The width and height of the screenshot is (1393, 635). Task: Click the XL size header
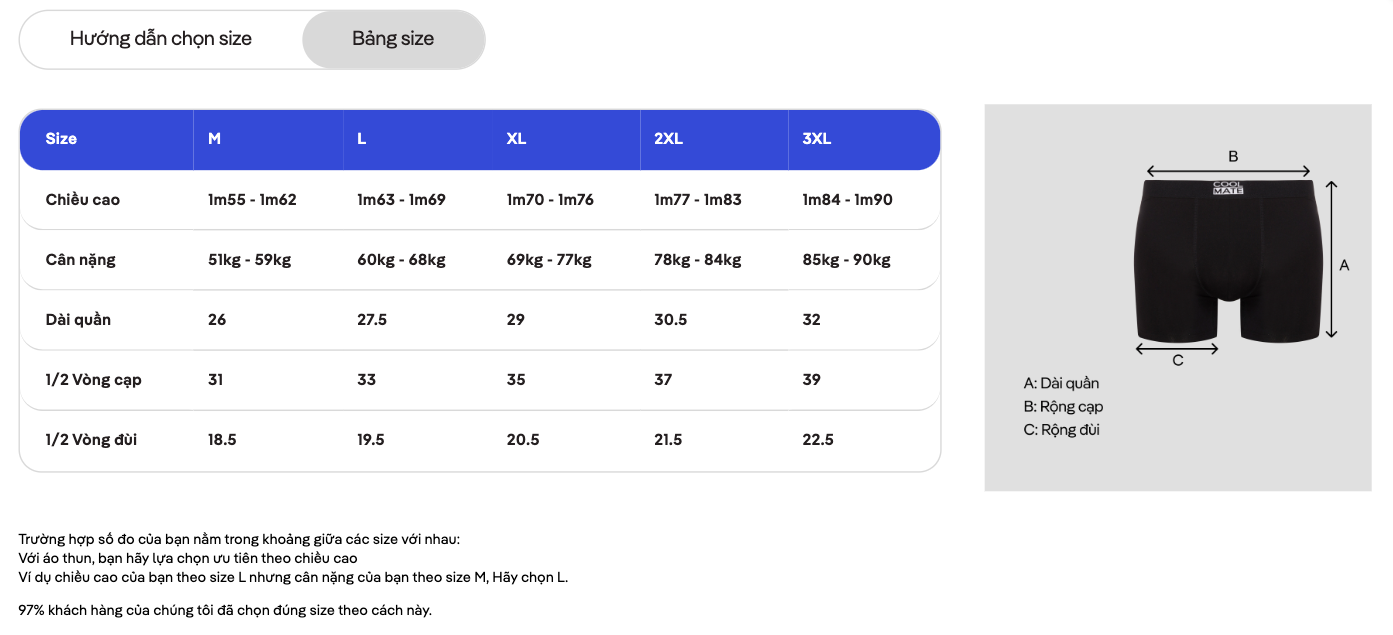pyautogui.click(x=516, y=139)
